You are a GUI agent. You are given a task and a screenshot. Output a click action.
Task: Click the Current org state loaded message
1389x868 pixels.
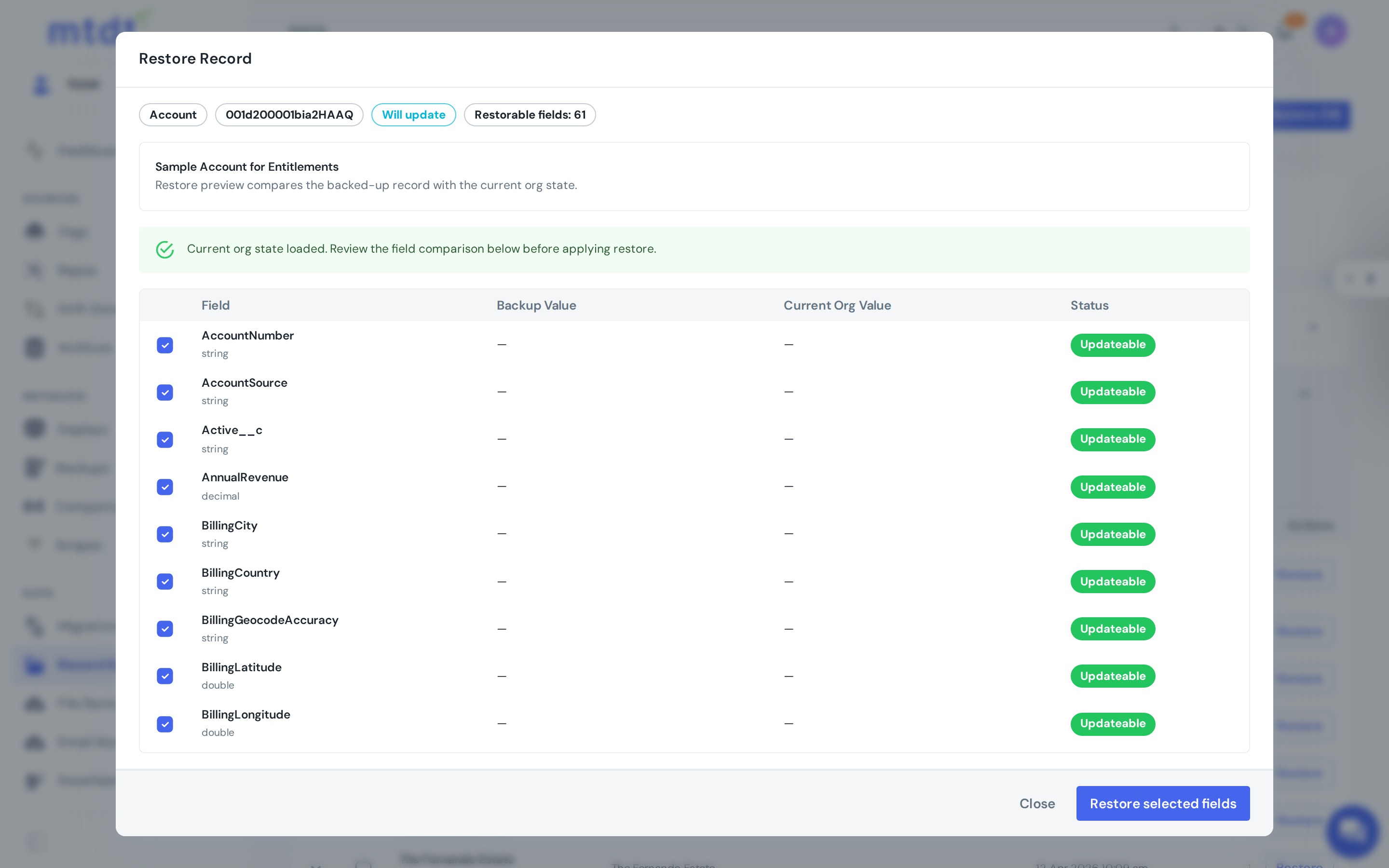point(422,249)
